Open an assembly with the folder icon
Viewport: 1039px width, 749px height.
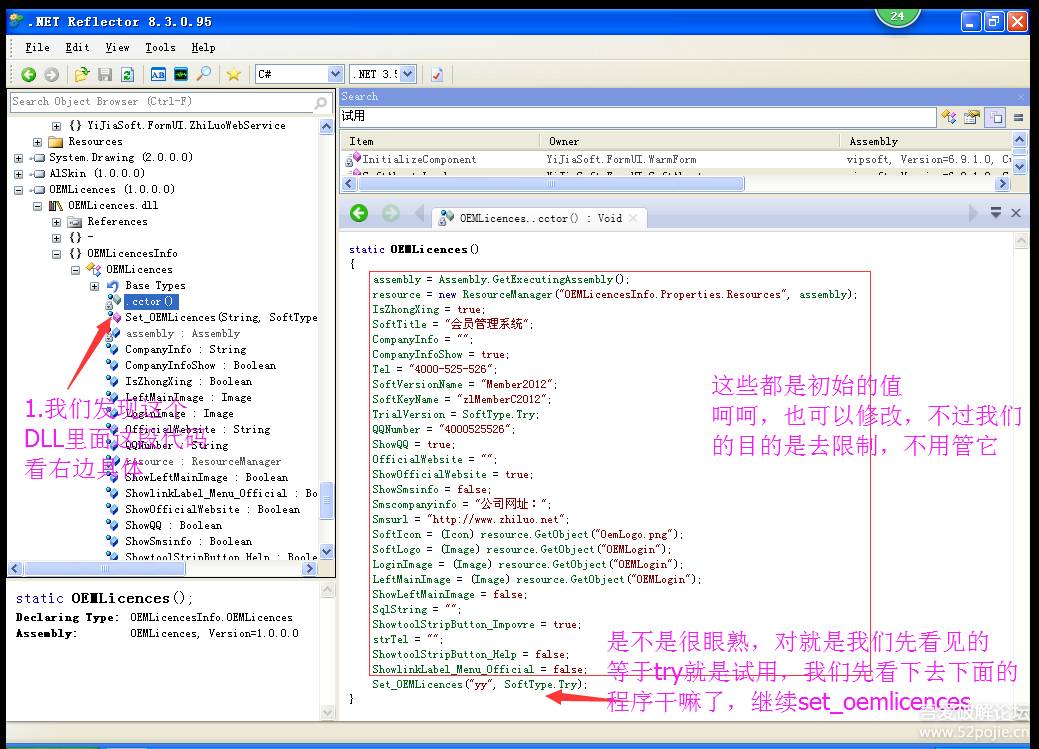(x=82, y=74)
